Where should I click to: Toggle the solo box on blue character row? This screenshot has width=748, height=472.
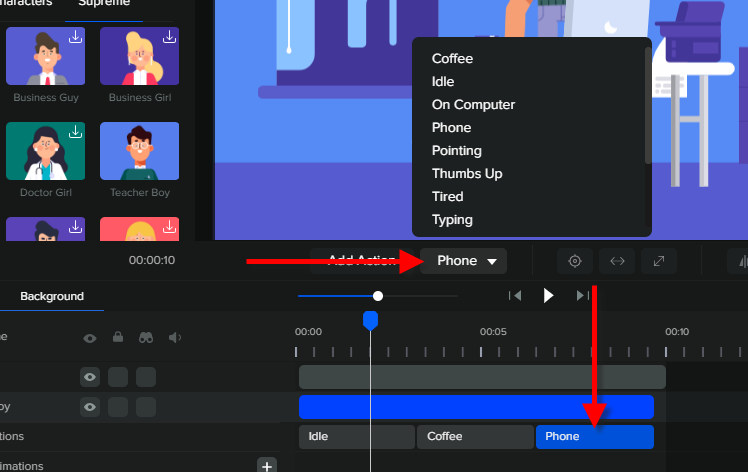146,407
